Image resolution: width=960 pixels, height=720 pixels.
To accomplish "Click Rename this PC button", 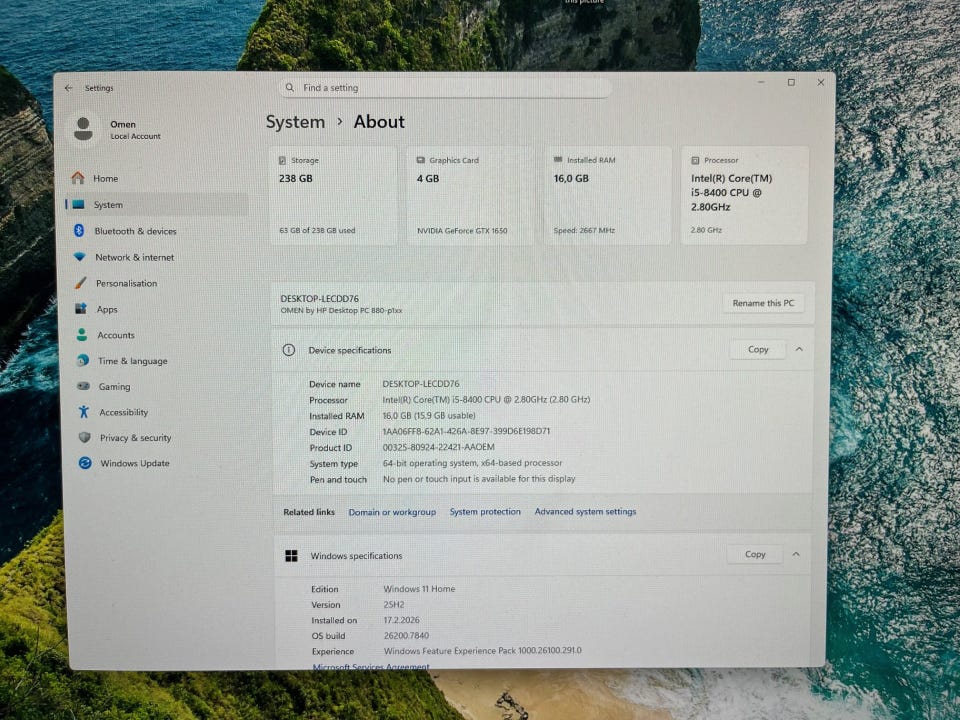I will (x=763, y=303).
